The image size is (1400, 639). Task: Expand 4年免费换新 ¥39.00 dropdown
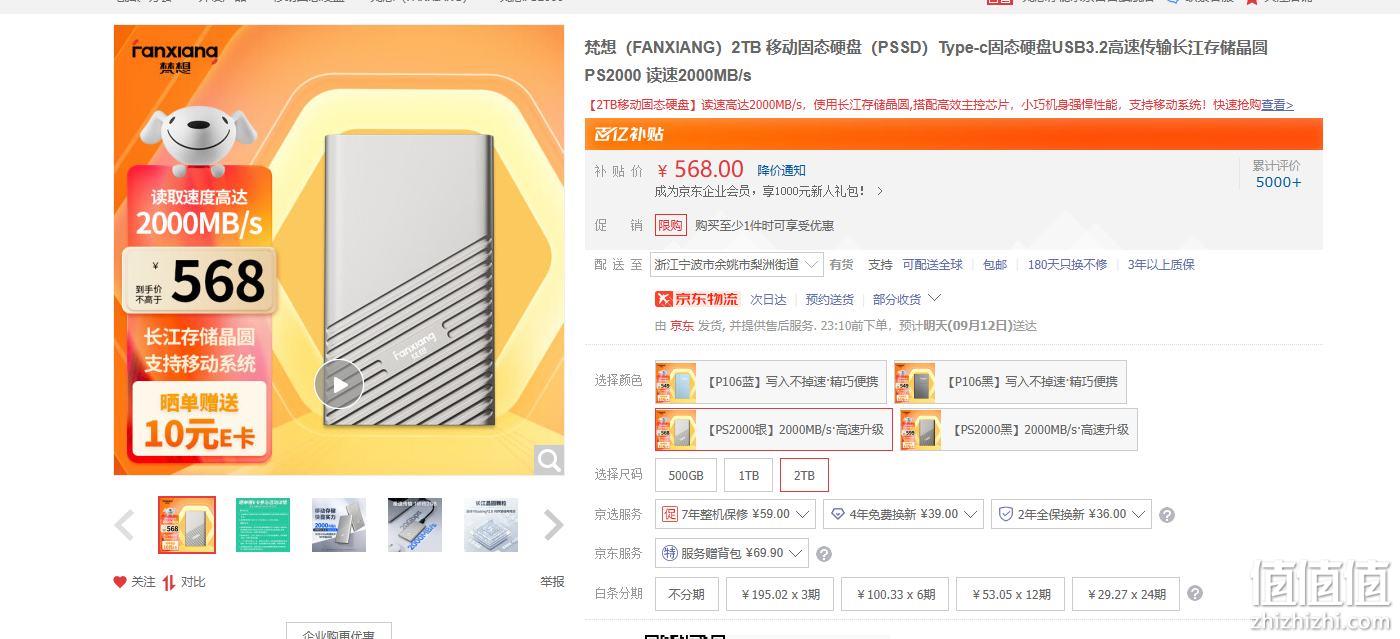(903, 514)
